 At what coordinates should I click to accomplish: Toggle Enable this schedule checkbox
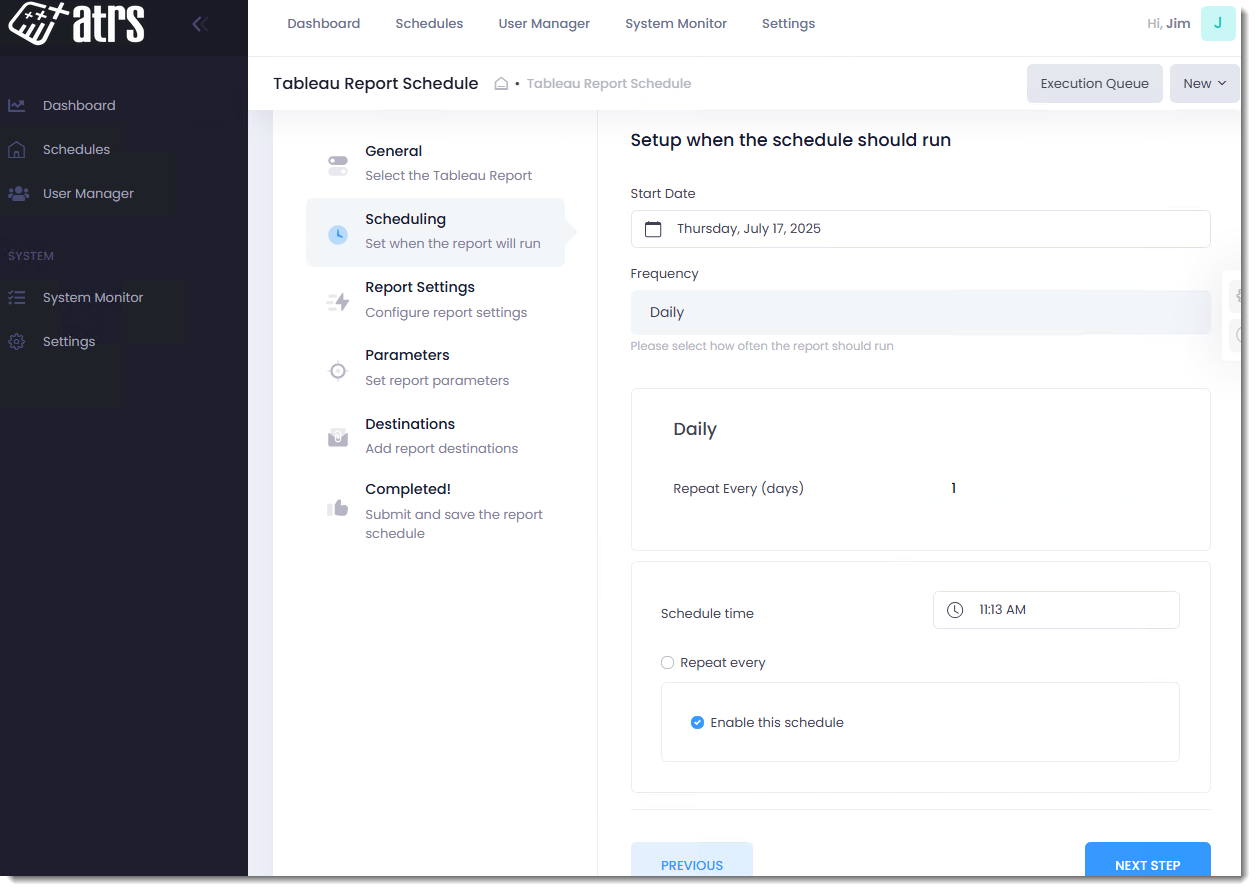[698, 723]
